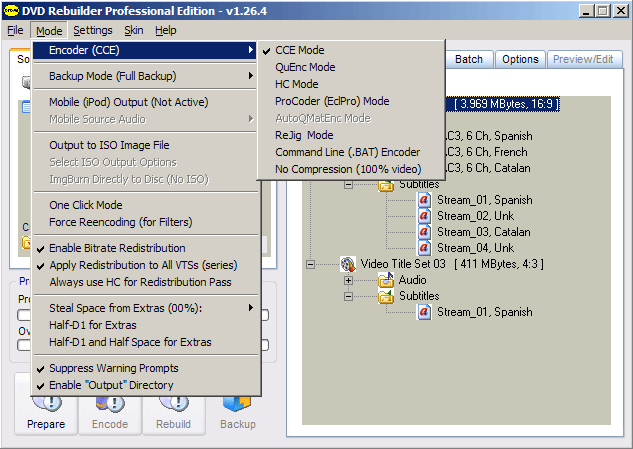Switch to the Options tab

(520, 59)
